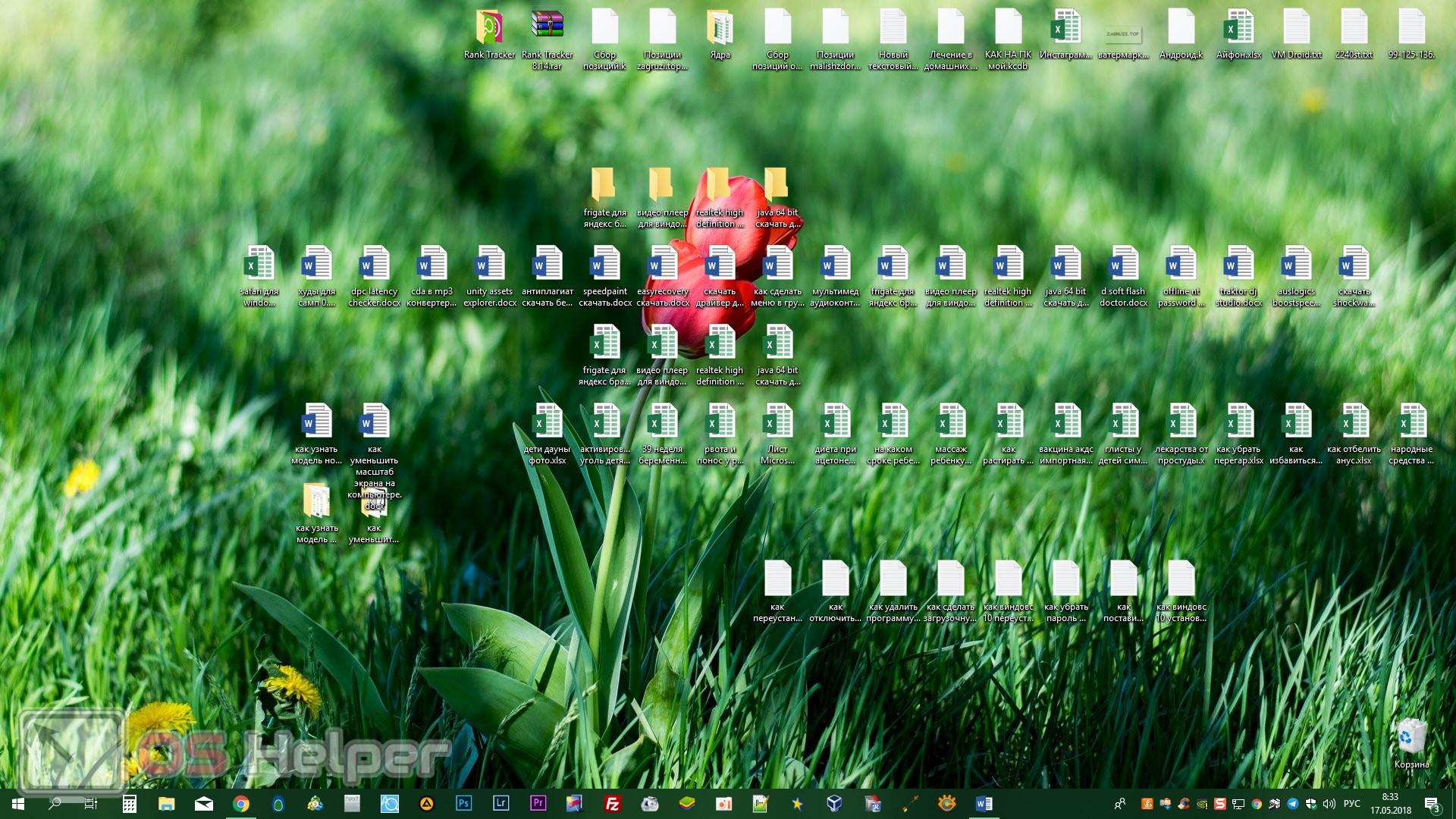The width and height of the screenshot is (1456, 819).
Task: Open taskbar search magnifier
Action: click(x=55, y=804)
